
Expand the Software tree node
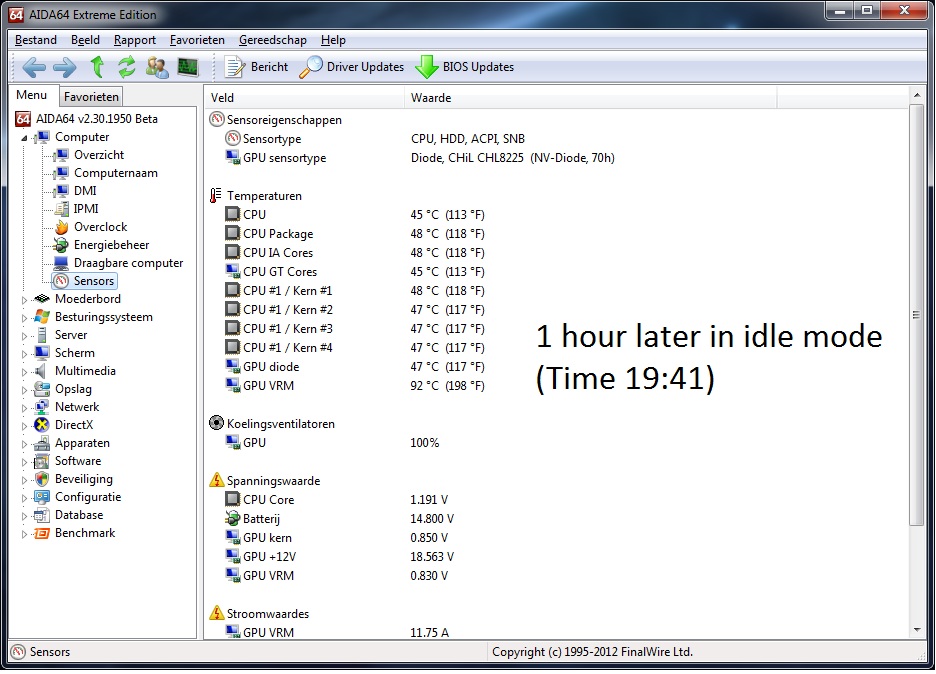point(24,461)
